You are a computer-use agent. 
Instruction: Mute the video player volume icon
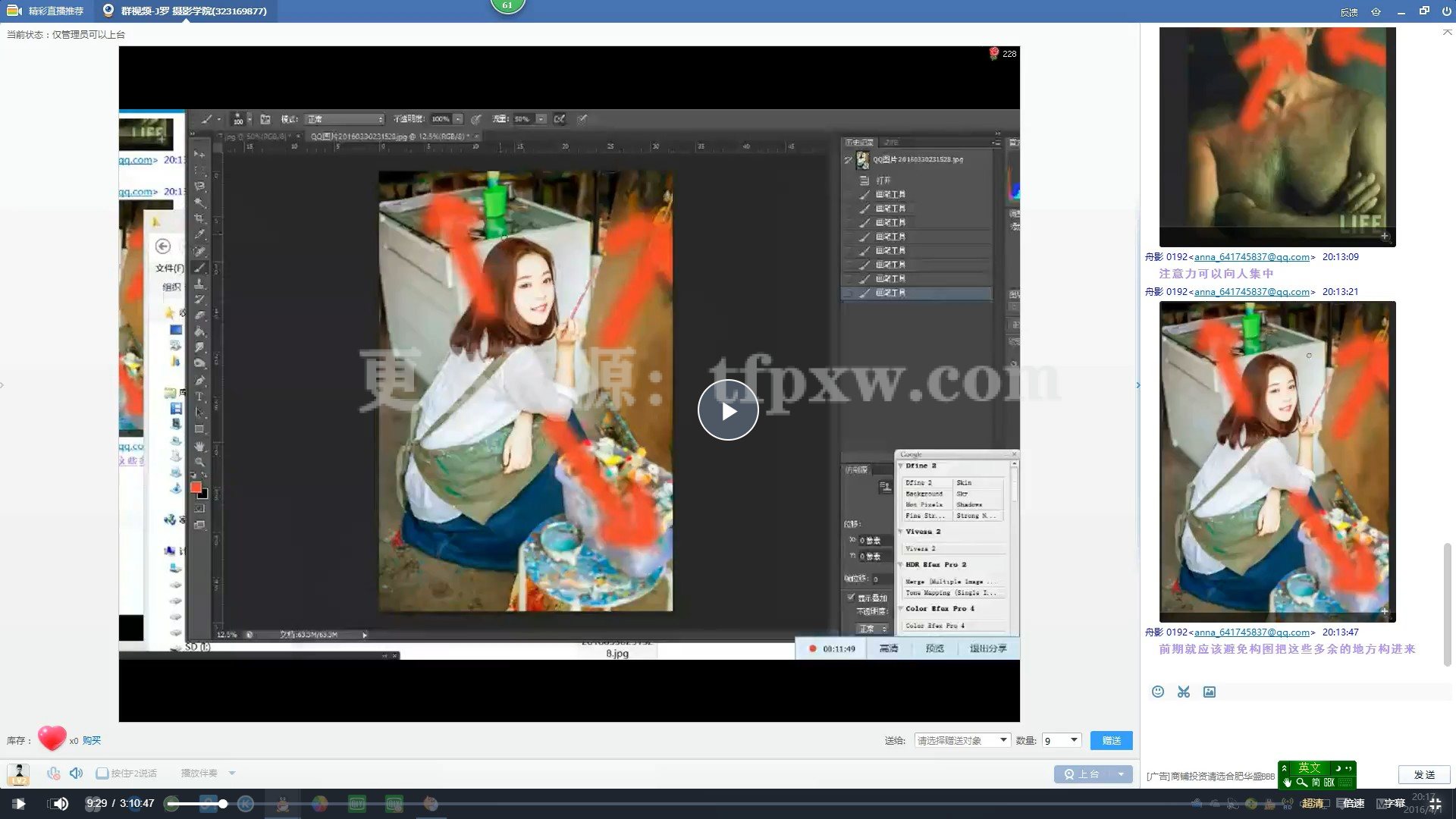click(59, 804)
